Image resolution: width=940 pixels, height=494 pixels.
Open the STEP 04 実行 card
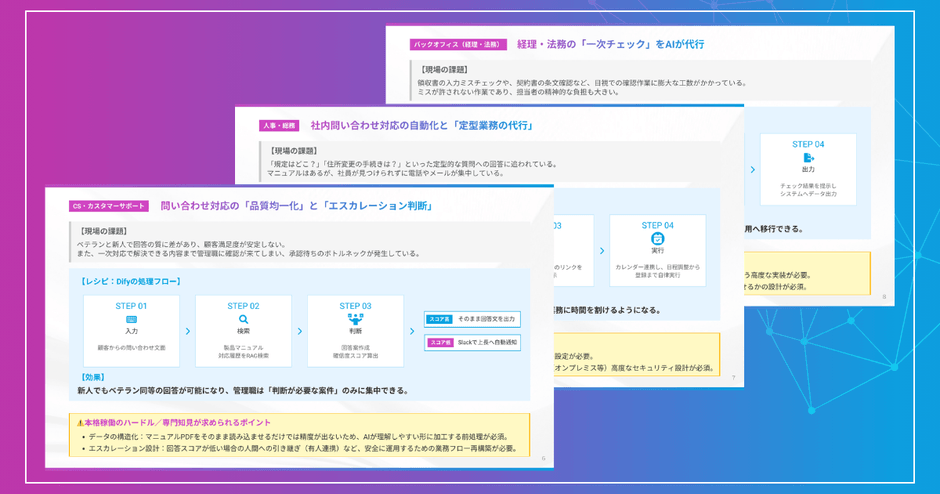[658, 251]
